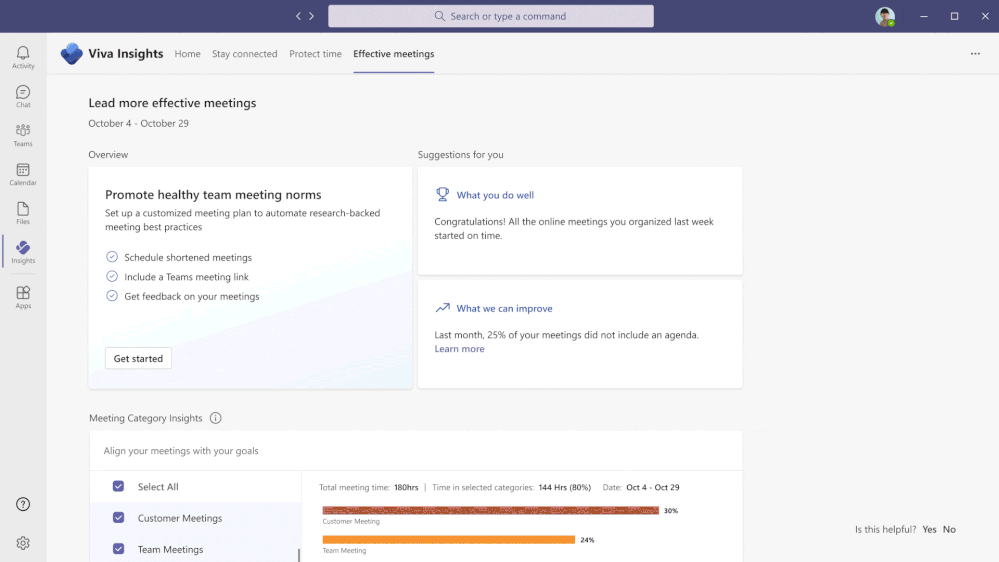Open Apps store icon in sidebar
The width and height of the screenshot is (999, 562).
(x=23, y=297)
